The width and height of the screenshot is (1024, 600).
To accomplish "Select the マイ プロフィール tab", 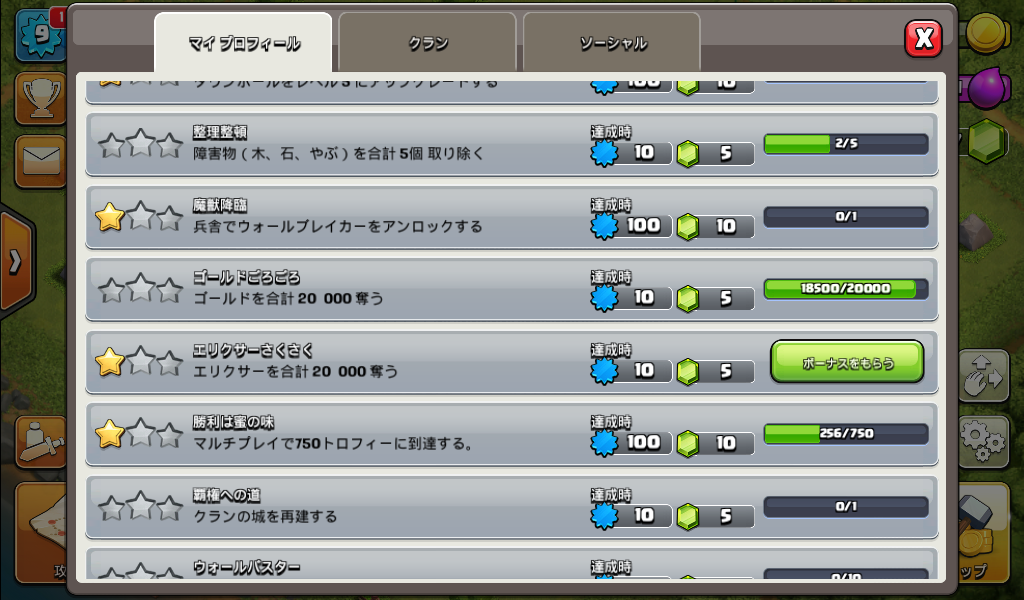I will [244, 43].
